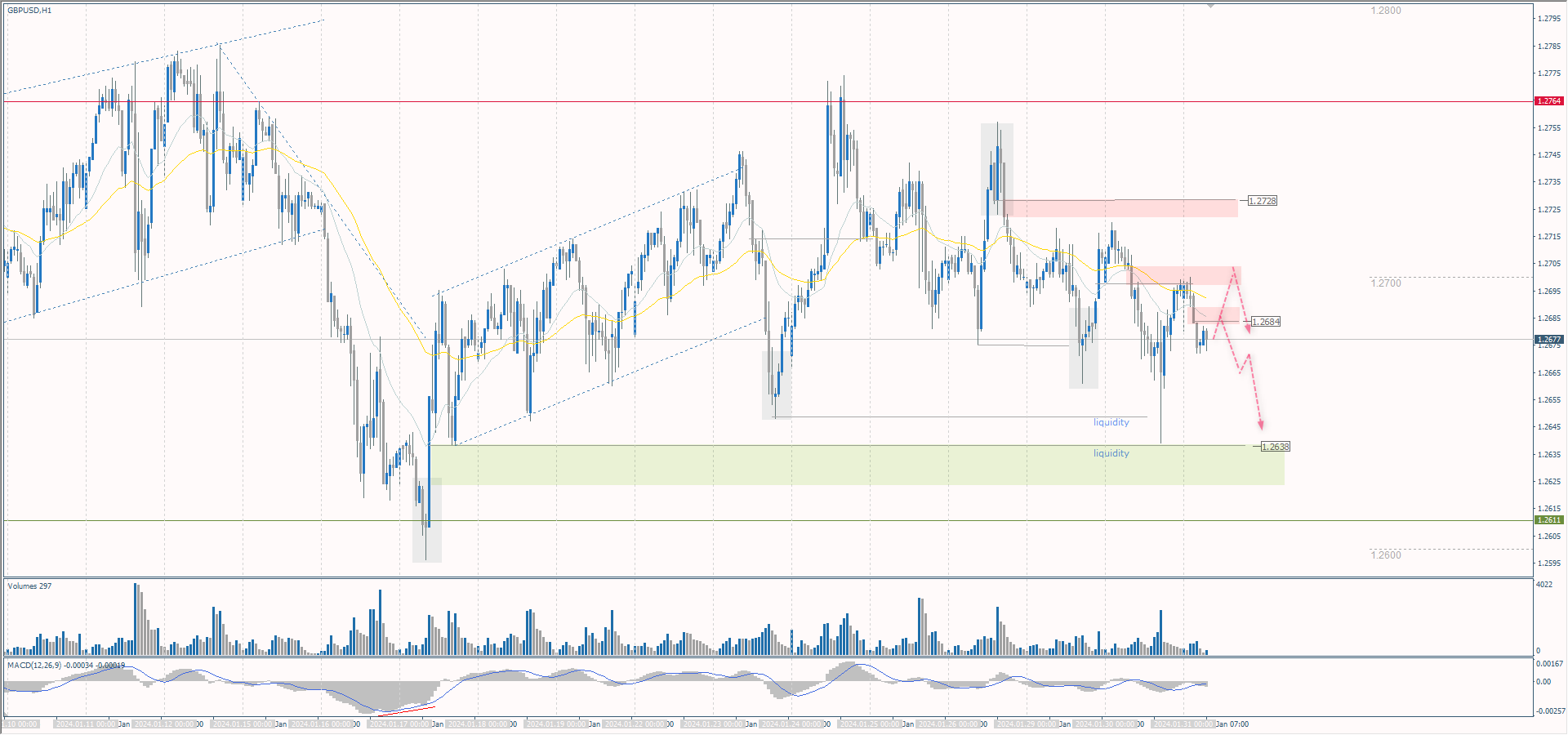Click the GBPUSD,H1 chart title label
Screen dimensions: 1568x735
(x=29, y=11)
